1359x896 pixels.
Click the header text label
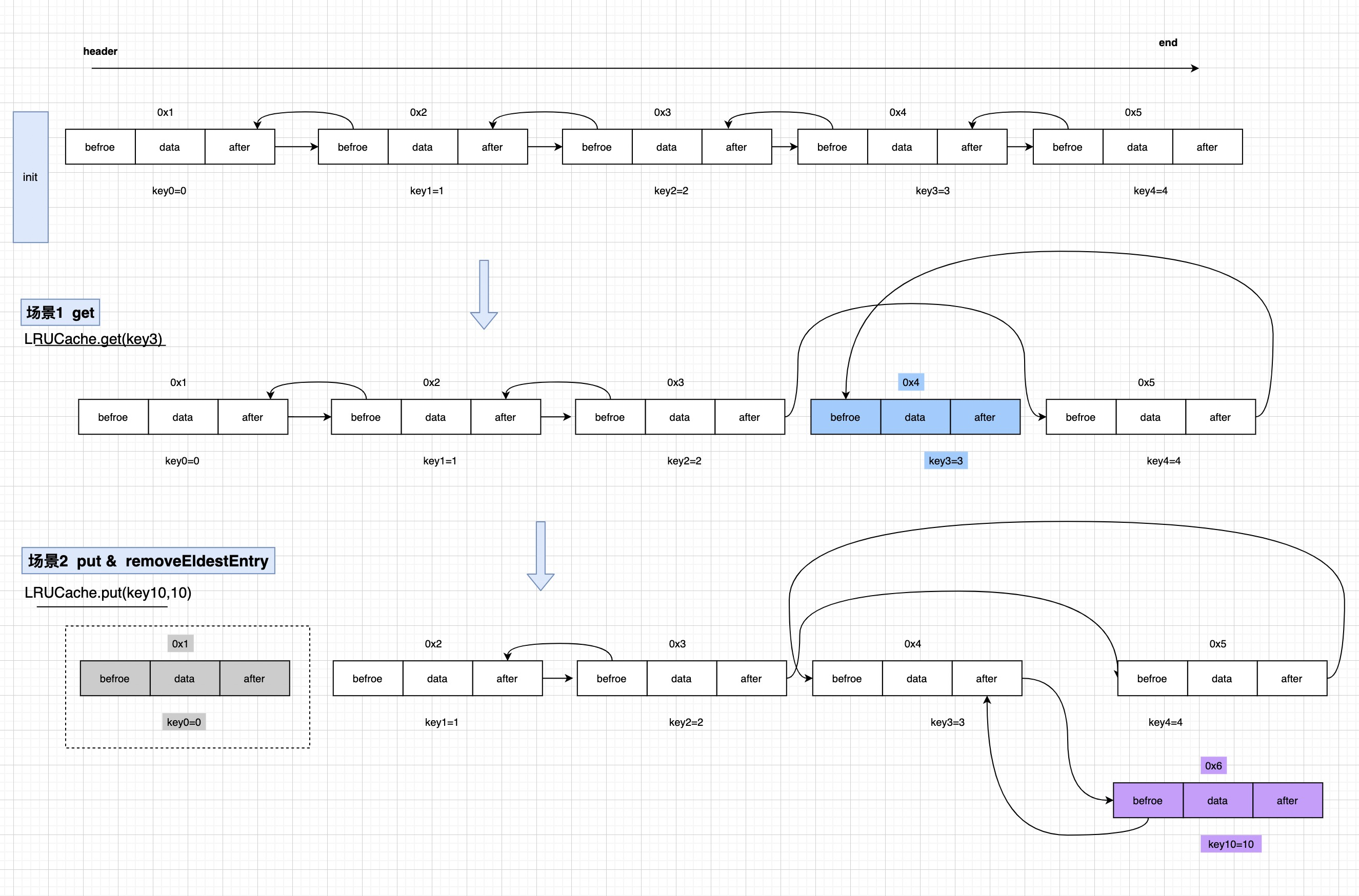100,51
